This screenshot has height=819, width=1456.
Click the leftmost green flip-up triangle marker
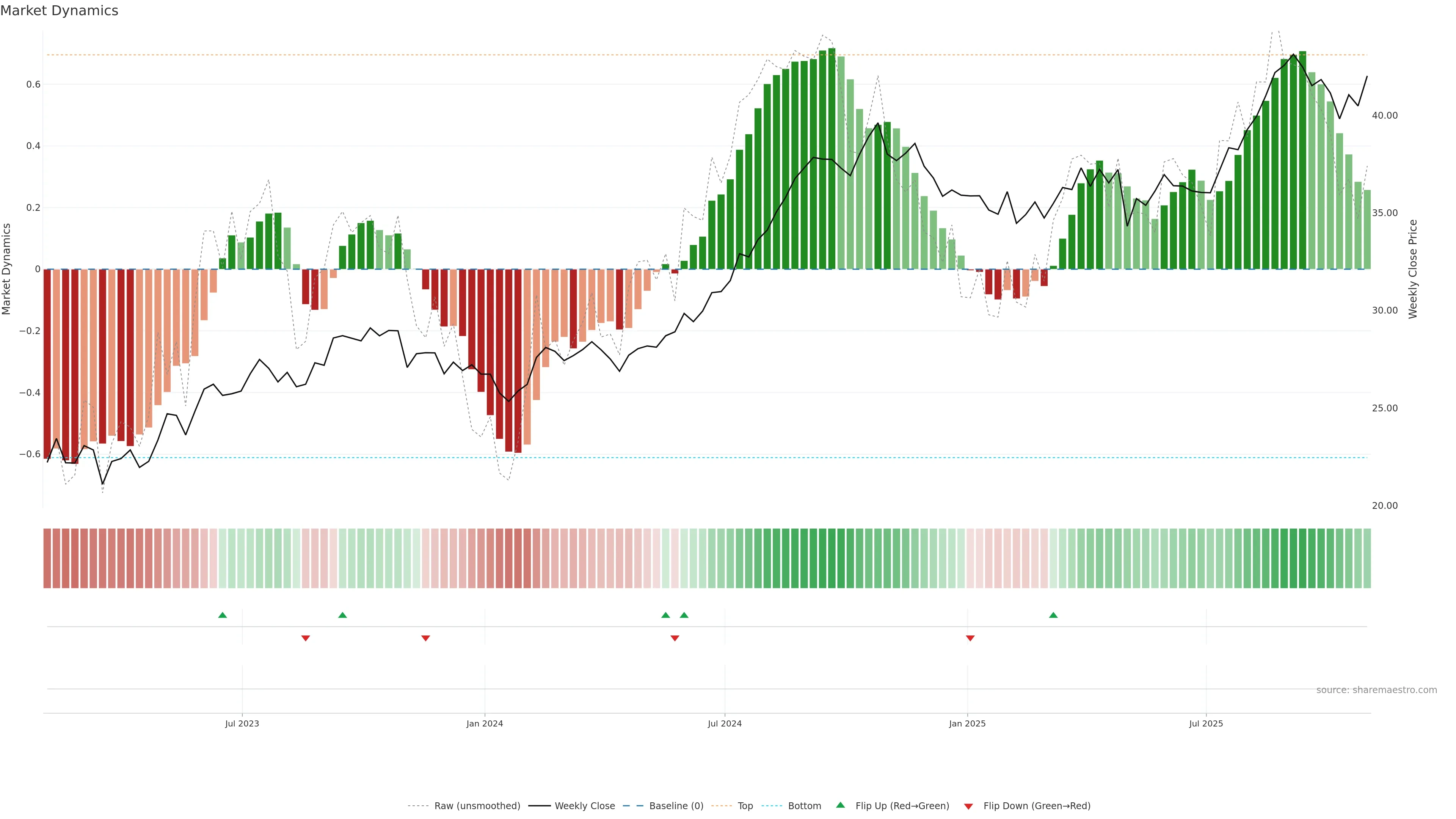222,615
